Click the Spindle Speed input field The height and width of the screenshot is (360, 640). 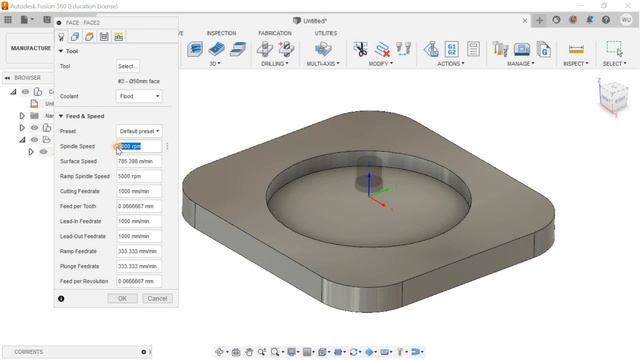pos(139,146)
